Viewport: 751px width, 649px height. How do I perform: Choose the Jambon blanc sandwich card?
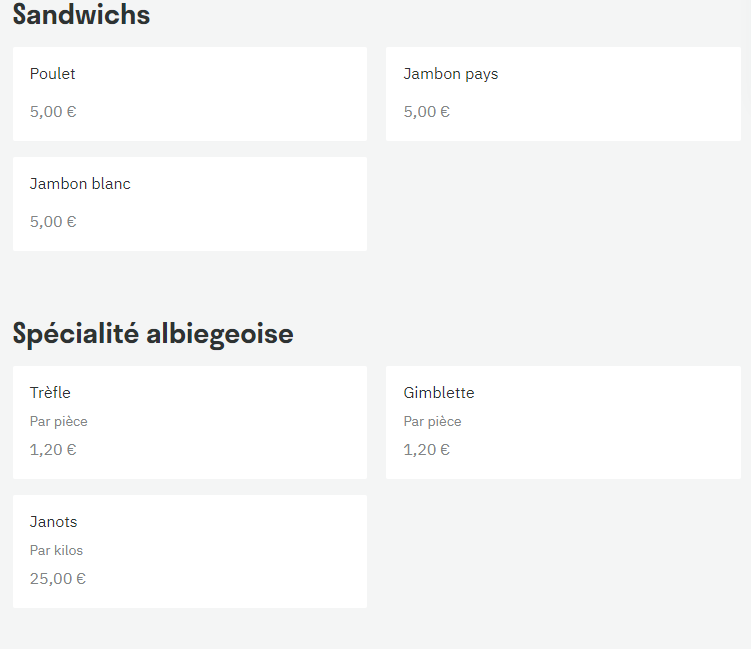coord(190,204)
